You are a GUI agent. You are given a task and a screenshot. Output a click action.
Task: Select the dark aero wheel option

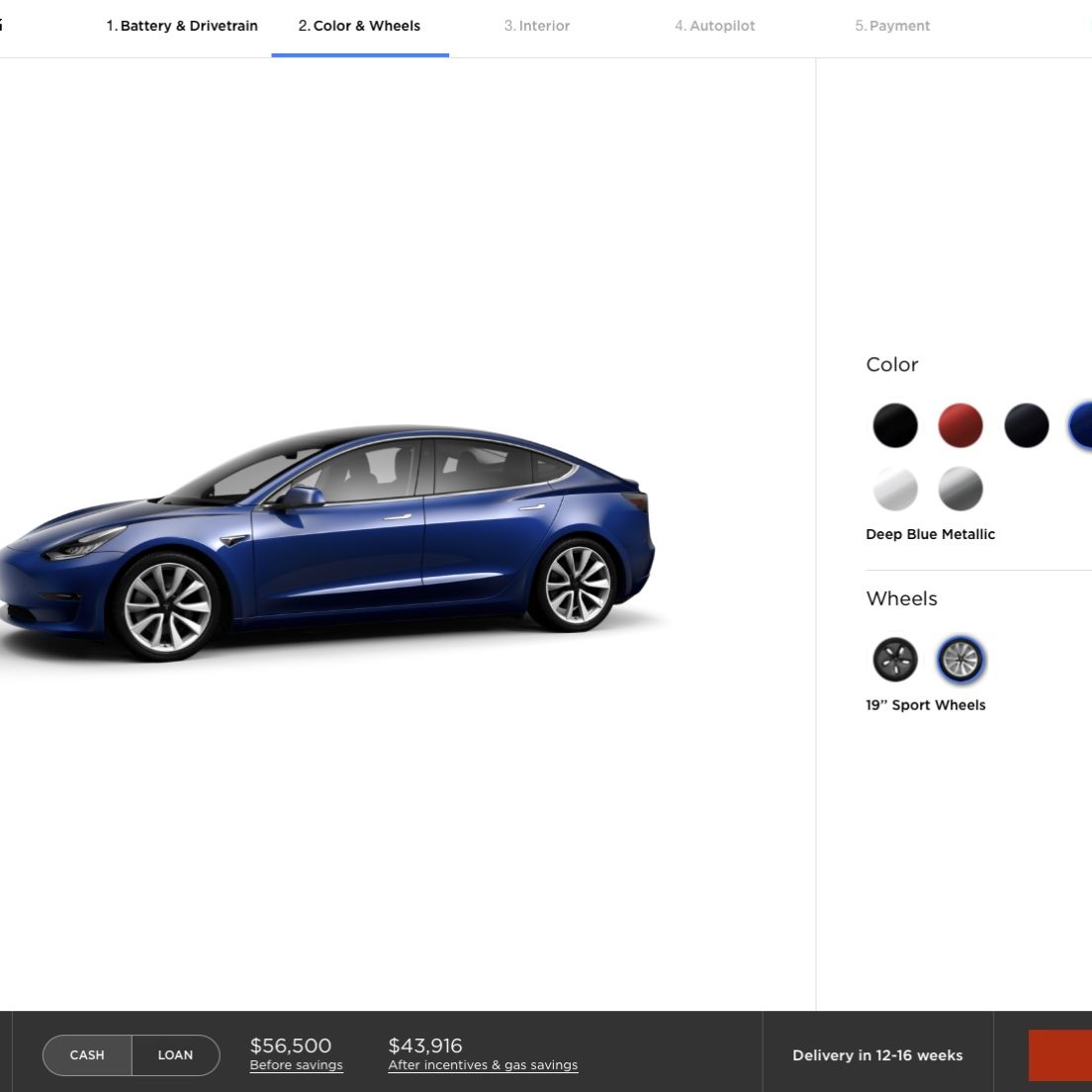point(895,659)
